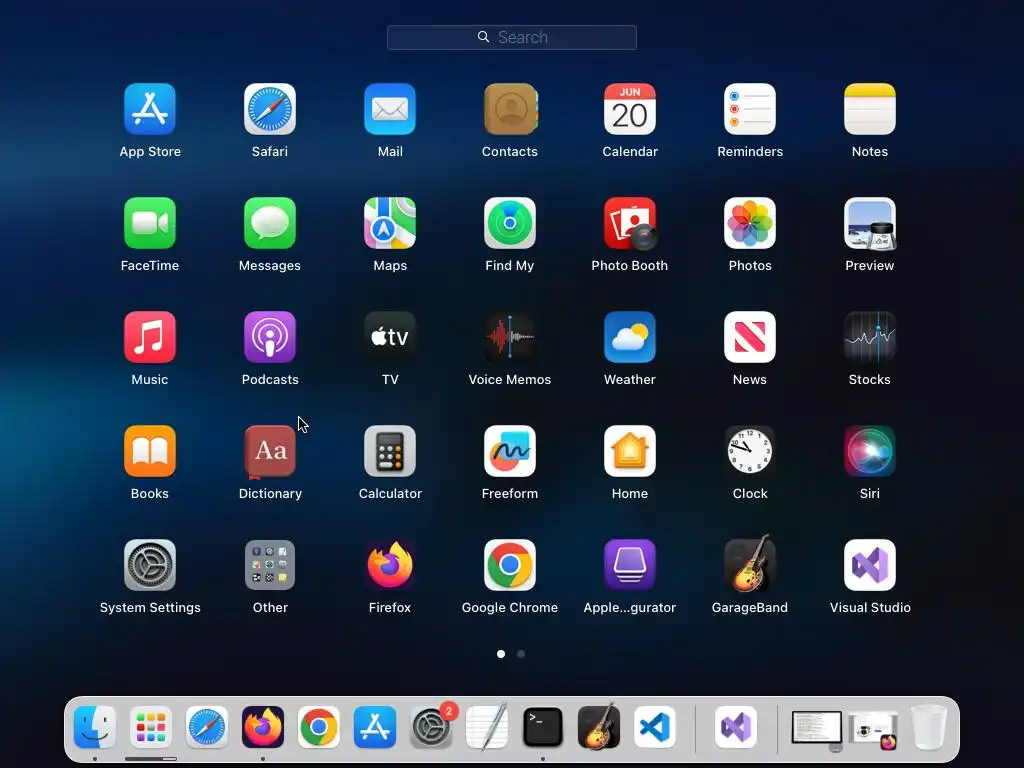Launch Photo Booth
The image size is (1024, 768).
click(x=630, y=223)
